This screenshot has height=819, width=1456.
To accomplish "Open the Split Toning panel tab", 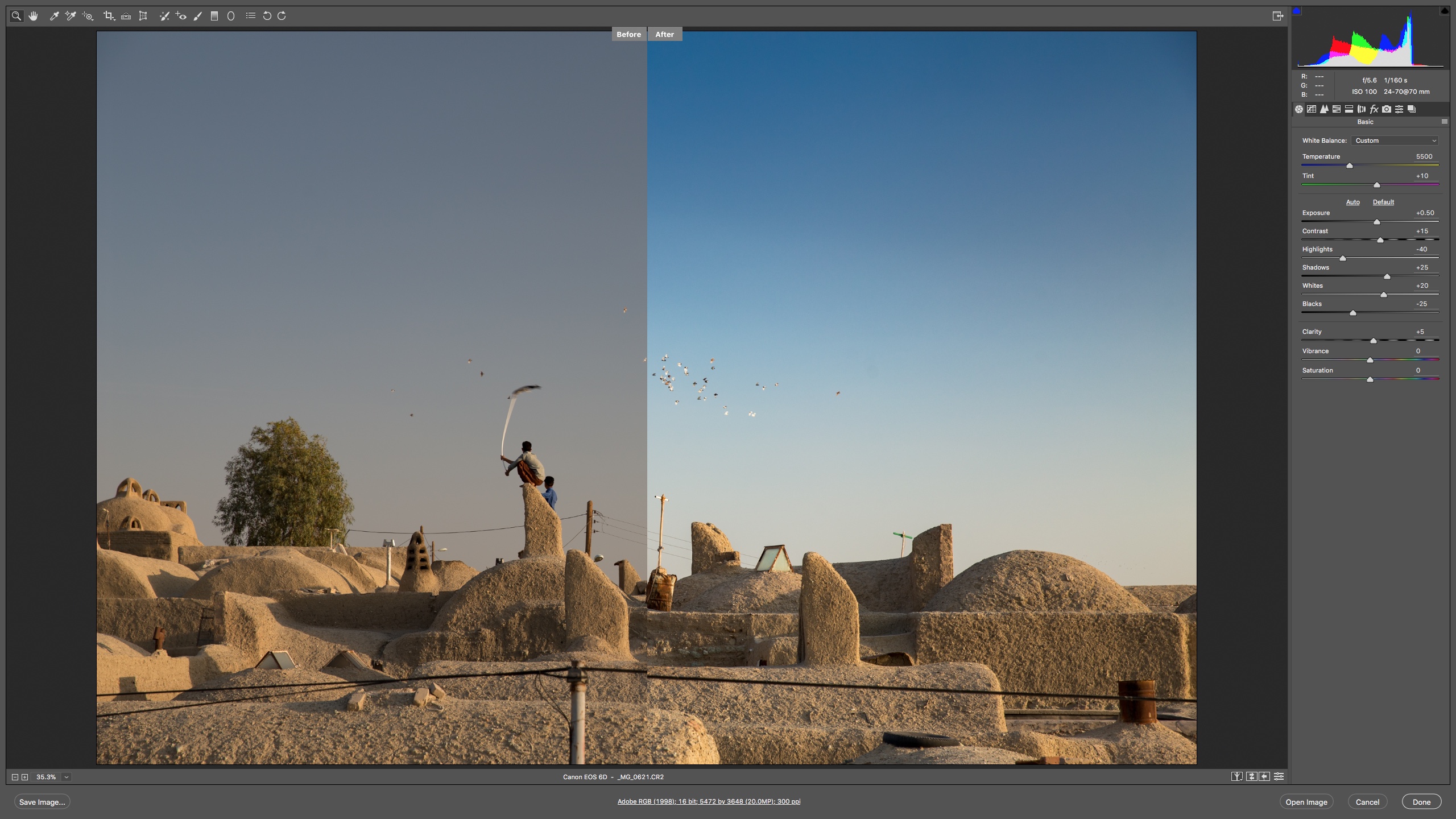I will tap(1349, 109).
